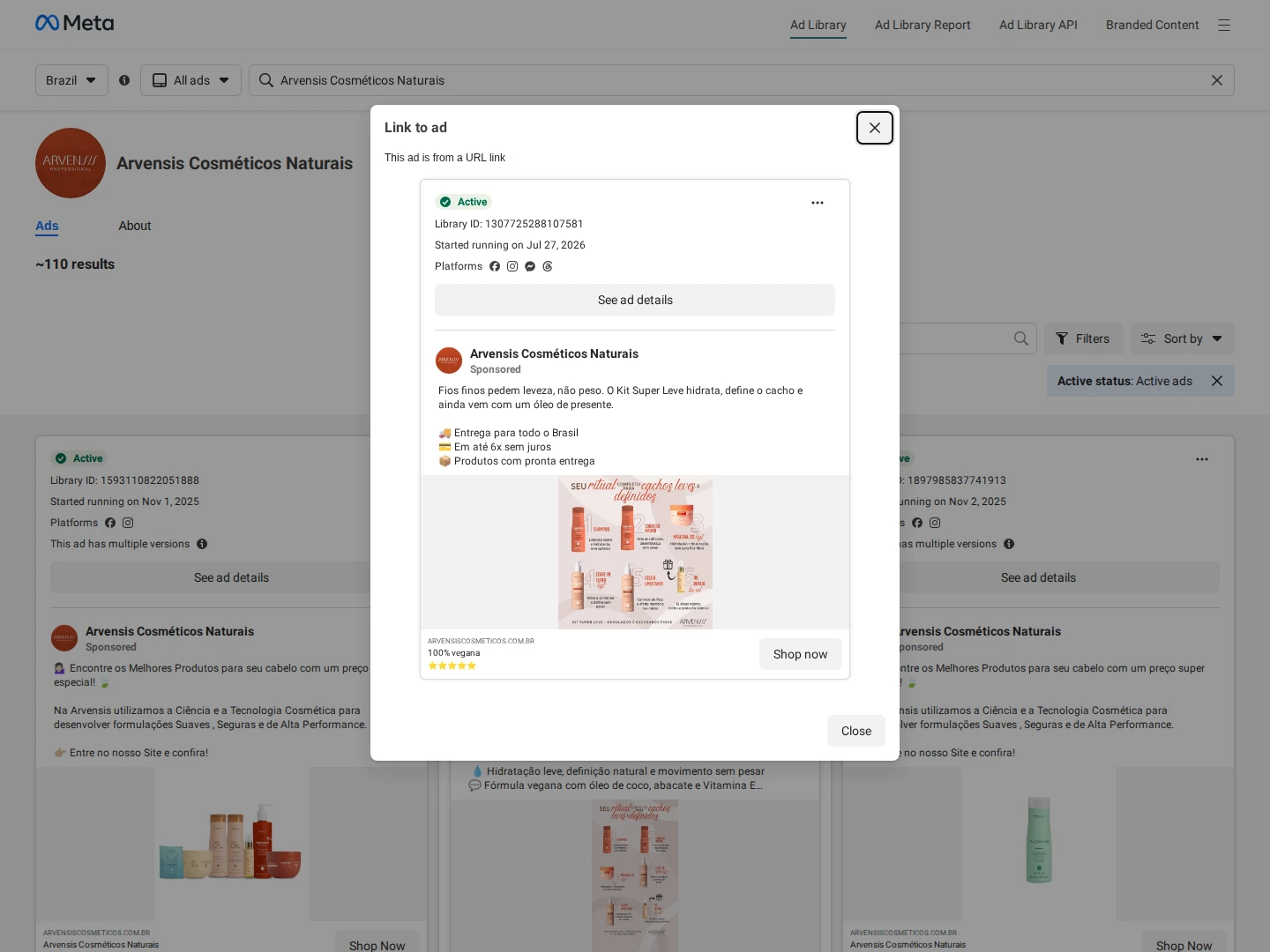This screenshot has height=952, width=1270.
Task: Open Arvensis Cosméticos Naturais link in dialog
Action: tap(554, 353)
